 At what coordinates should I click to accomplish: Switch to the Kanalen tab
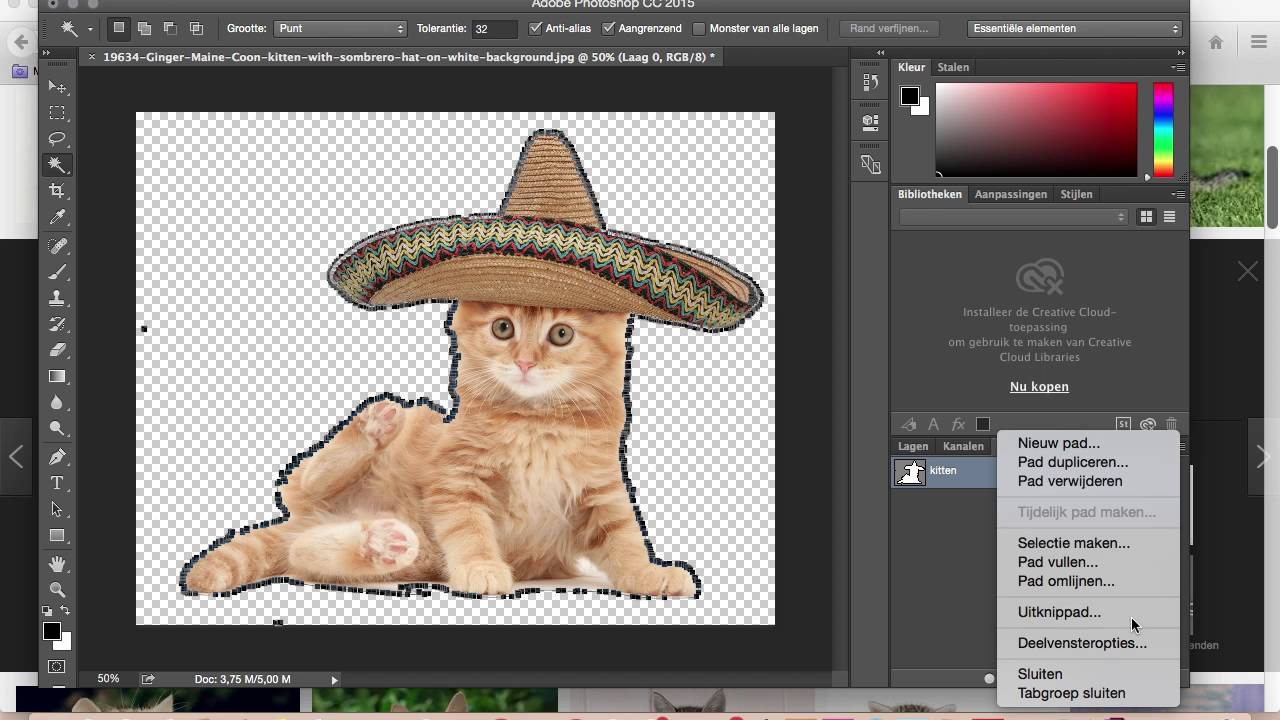[x=963, y=446]
